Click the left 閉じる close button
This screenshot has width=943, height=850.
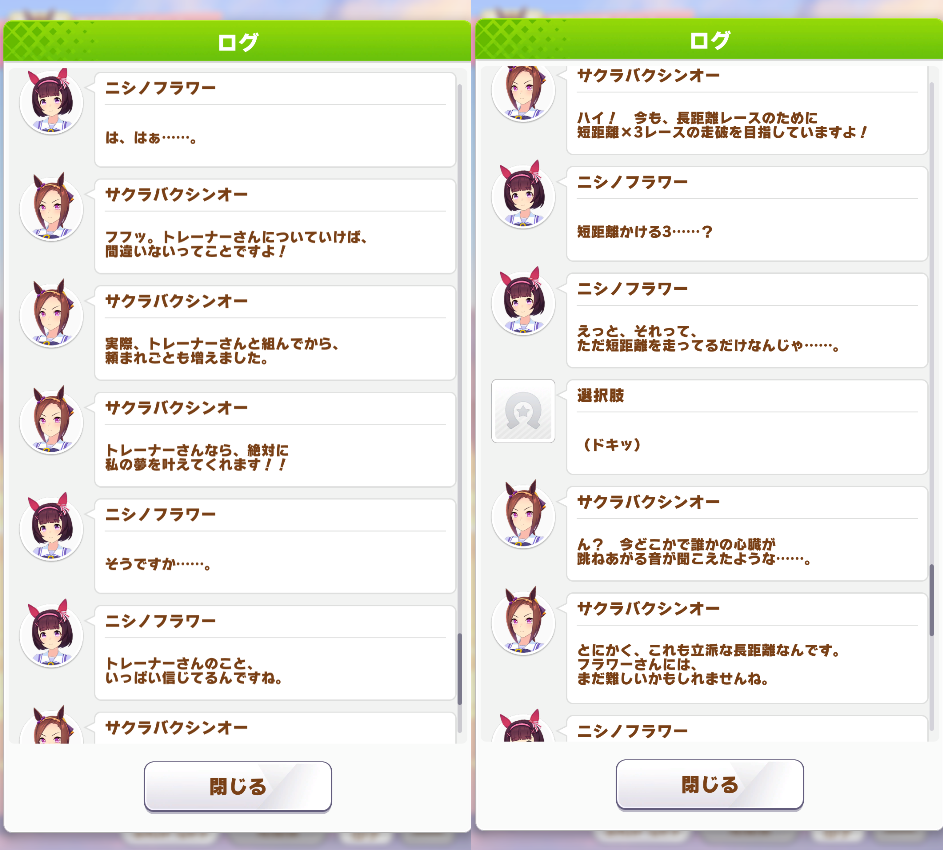(x=238, y=786)
